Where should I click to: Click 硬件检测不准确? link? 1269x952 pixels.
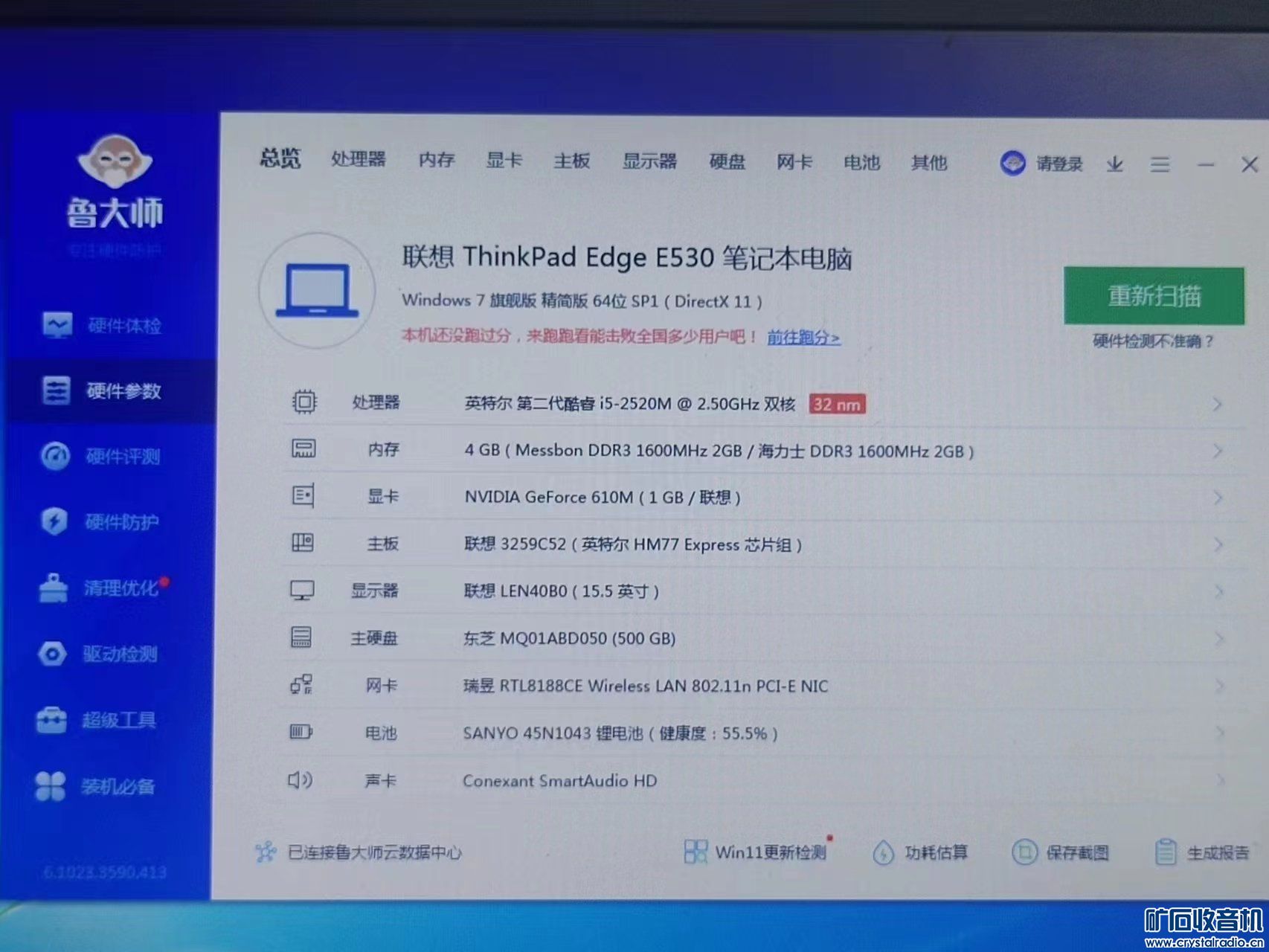tap(1153, 341)
